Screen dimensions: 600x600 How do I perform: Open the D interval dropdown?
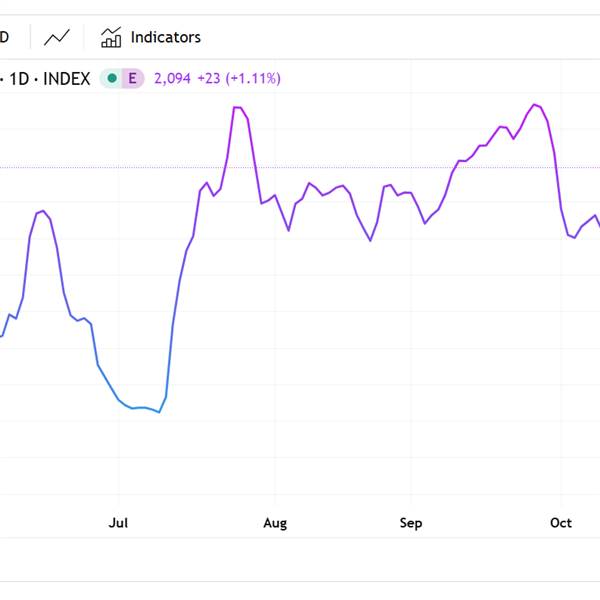pos(5,37)
